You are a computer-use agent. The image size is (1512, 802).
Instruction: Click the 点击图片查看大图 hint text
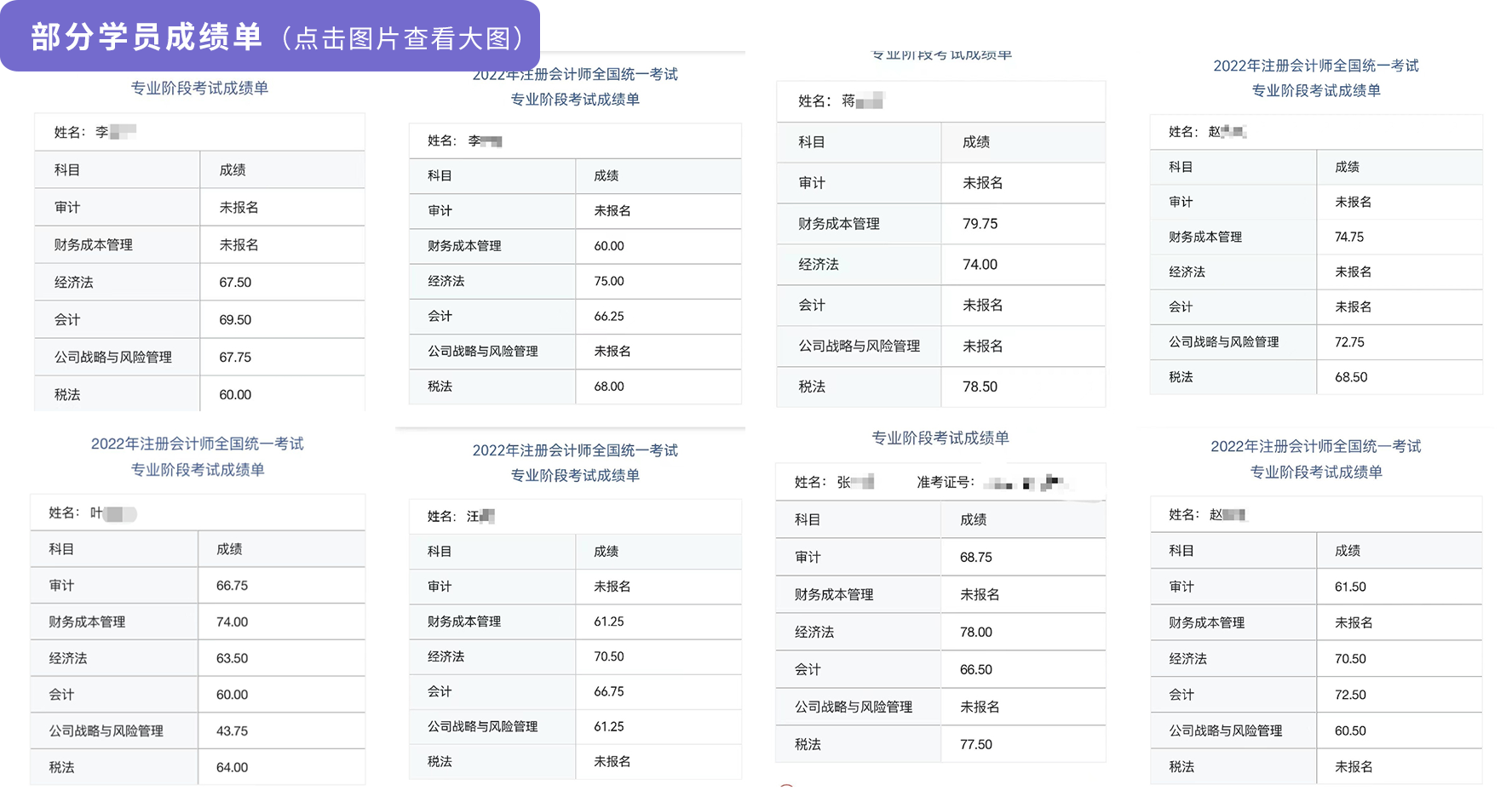click(402, 38)
